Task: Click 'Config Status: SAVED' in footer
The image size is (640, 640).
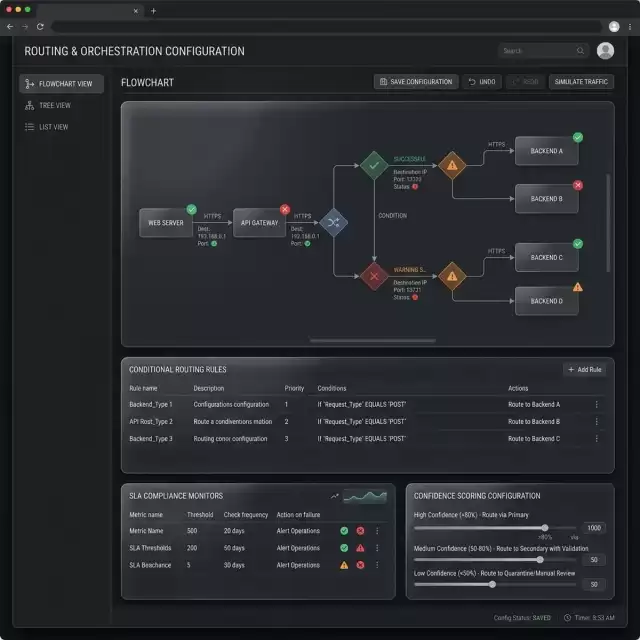Action: pos(522,618)
